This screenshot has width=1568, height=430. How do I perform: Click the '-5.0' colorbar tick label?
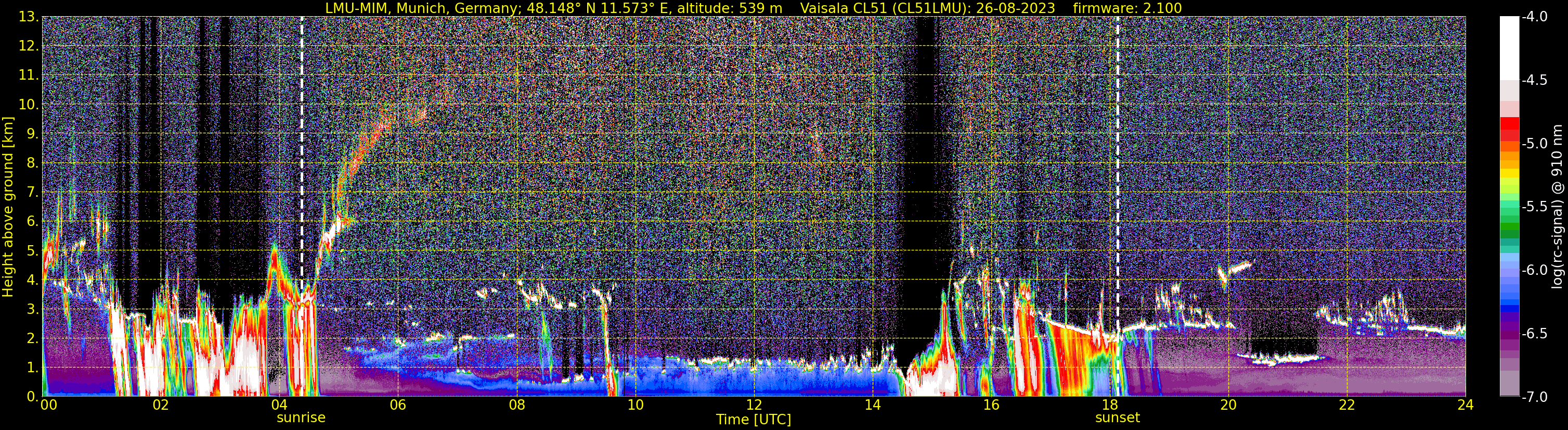click(1534, 144)
